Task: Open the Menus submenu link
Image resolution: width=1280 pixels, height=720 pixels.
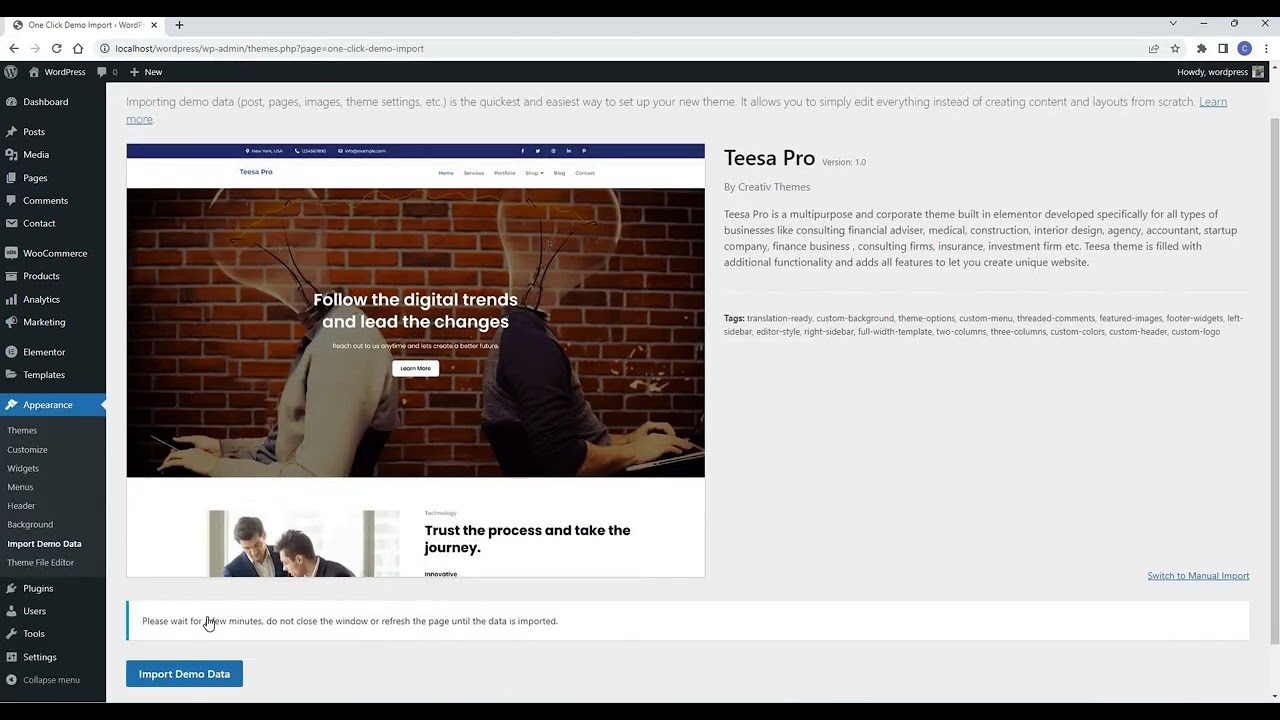Action: click(x=20, y=487)
